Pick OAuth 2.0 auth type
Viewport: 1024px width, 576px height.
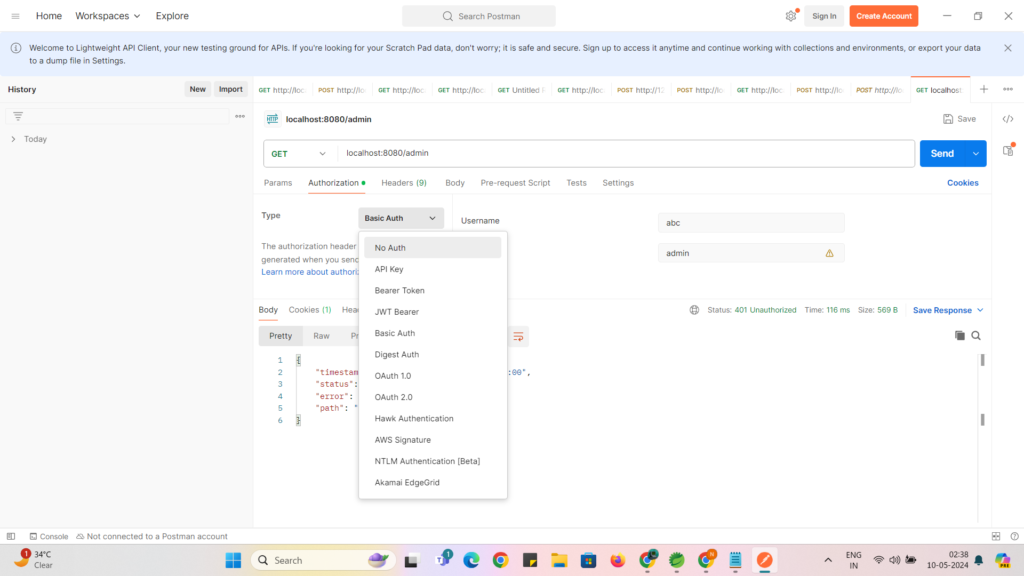[x=432, y=397]
